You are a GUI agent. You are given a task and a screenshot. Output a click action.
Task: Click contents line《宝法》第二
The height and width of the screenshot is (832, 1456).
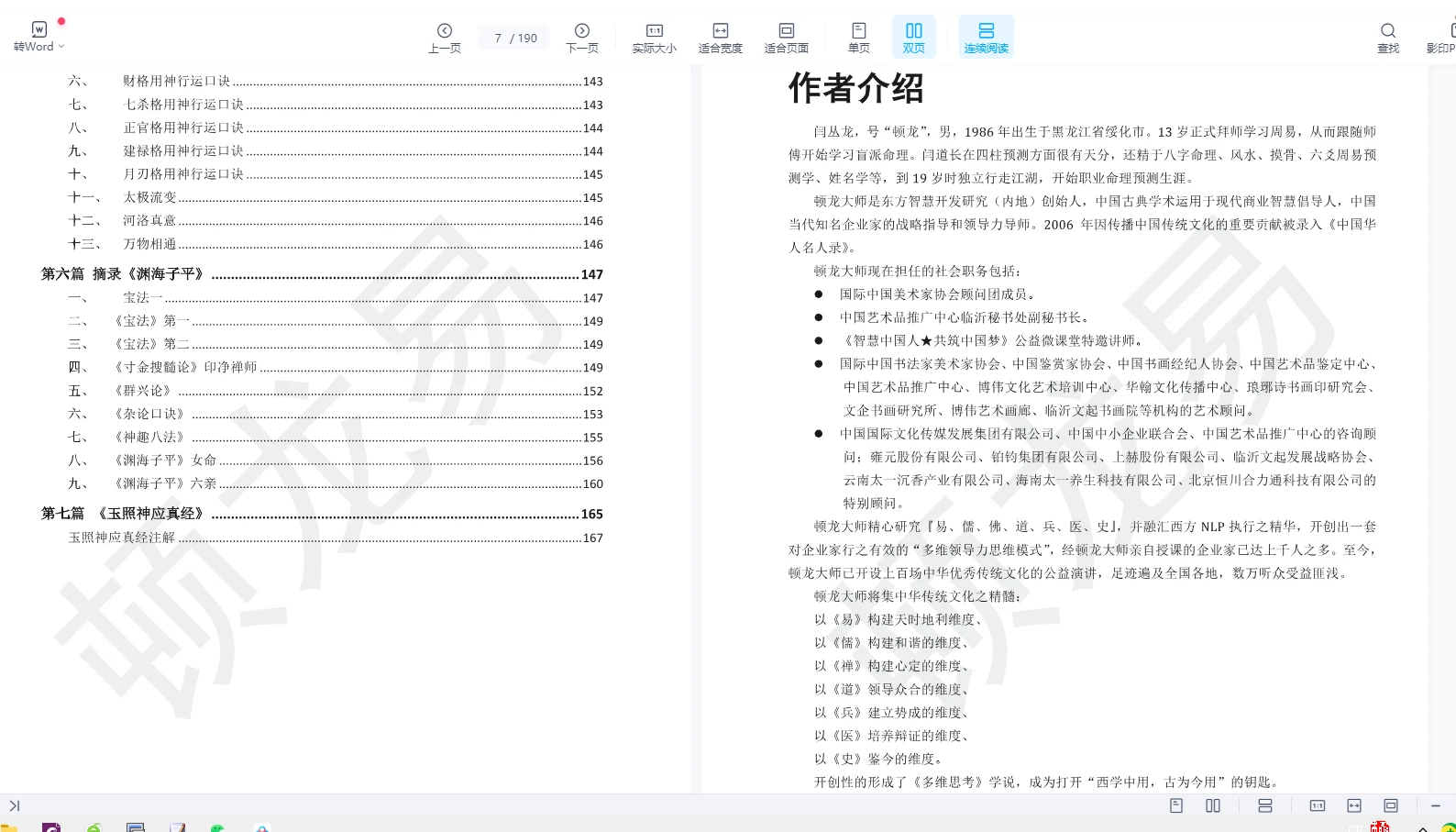[336, 344]
